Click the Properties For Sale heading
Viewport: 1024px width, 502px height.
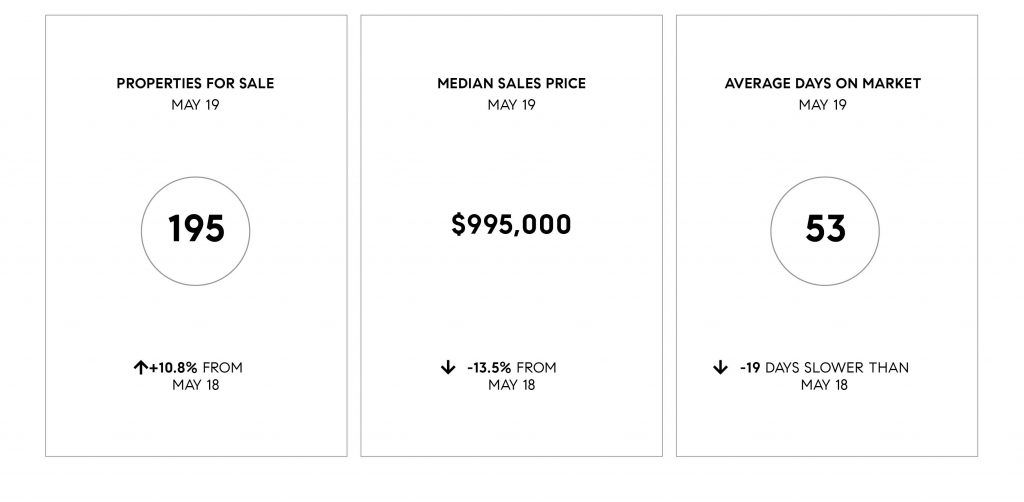pos(195,84)
